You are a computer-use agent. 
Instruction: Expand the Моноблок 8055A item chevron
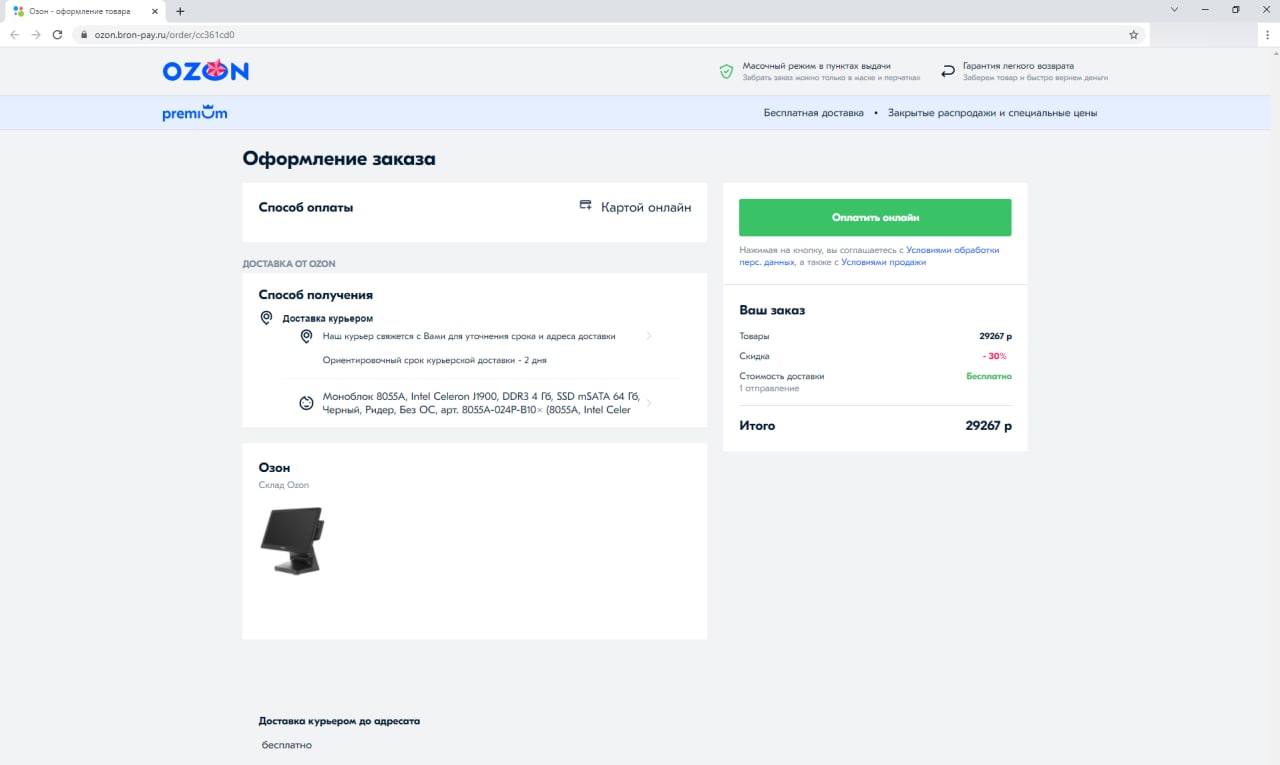(649, 403)
